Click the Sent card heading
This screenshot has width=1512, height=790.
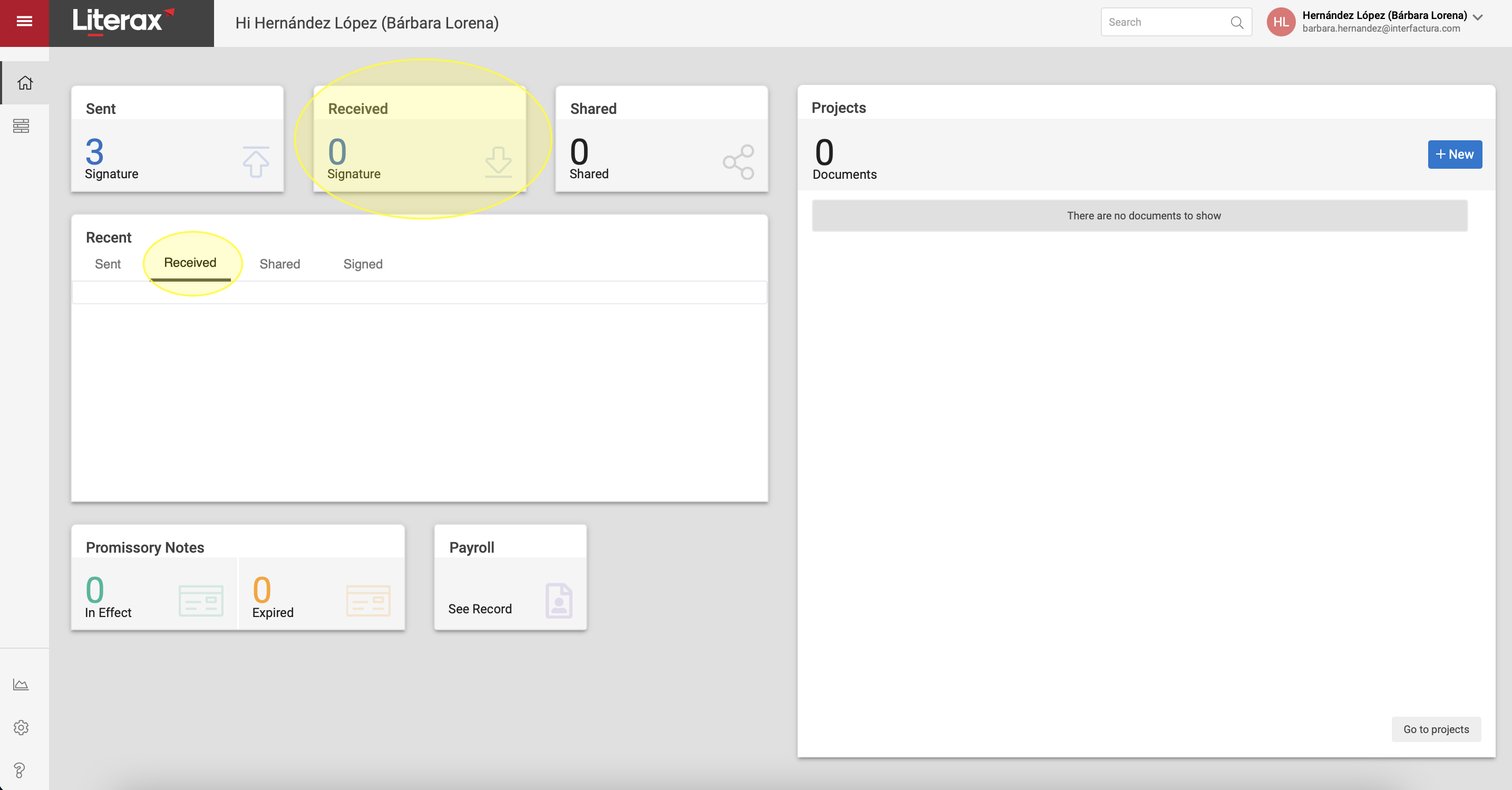(x=100, y=109)
